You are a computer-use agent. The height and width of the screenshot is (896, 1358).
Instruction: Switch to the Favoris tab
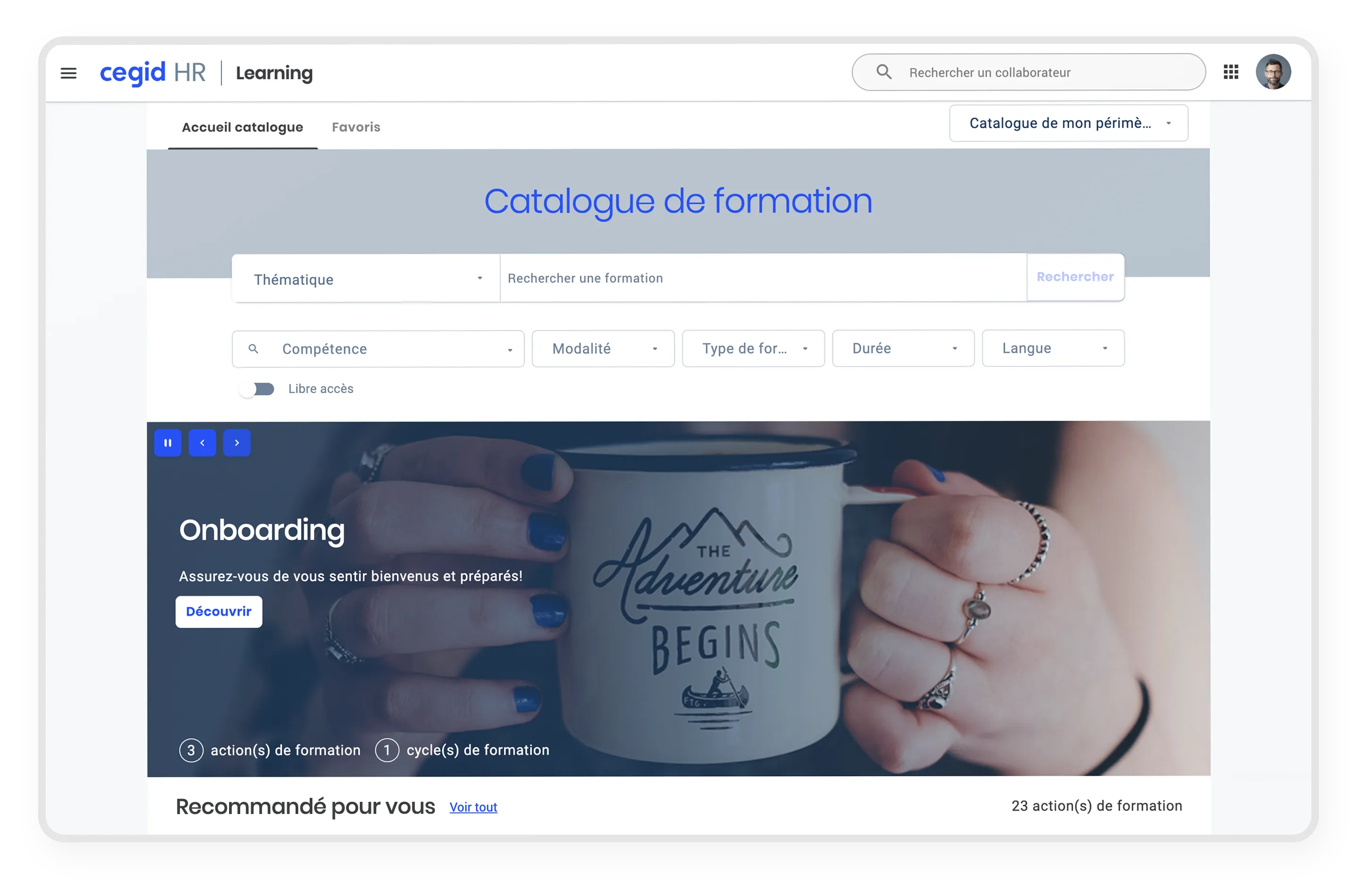pyautogui.click(x=356, y=127)
